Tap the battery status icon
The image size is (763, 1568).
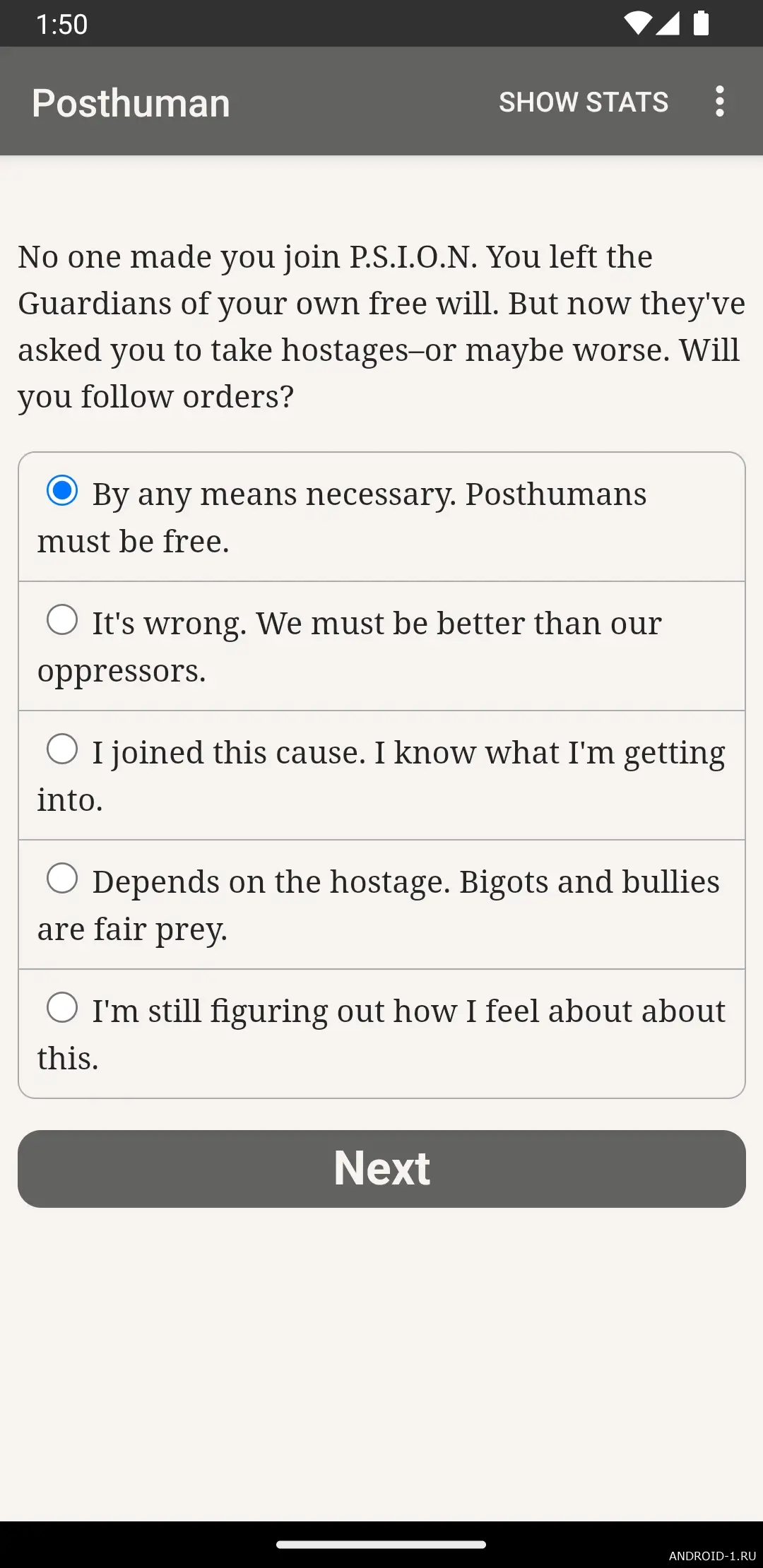click(x=701, y=23)
